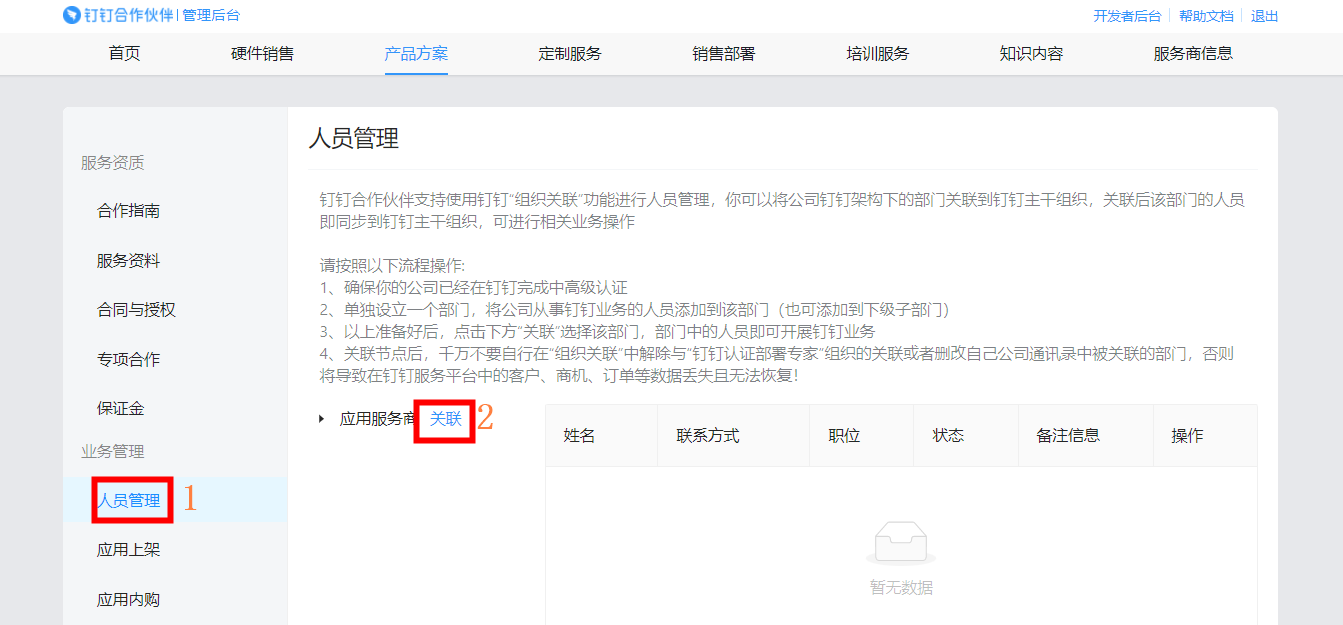
Task: Click the 联系方式 column header
Action: point(708,435)
